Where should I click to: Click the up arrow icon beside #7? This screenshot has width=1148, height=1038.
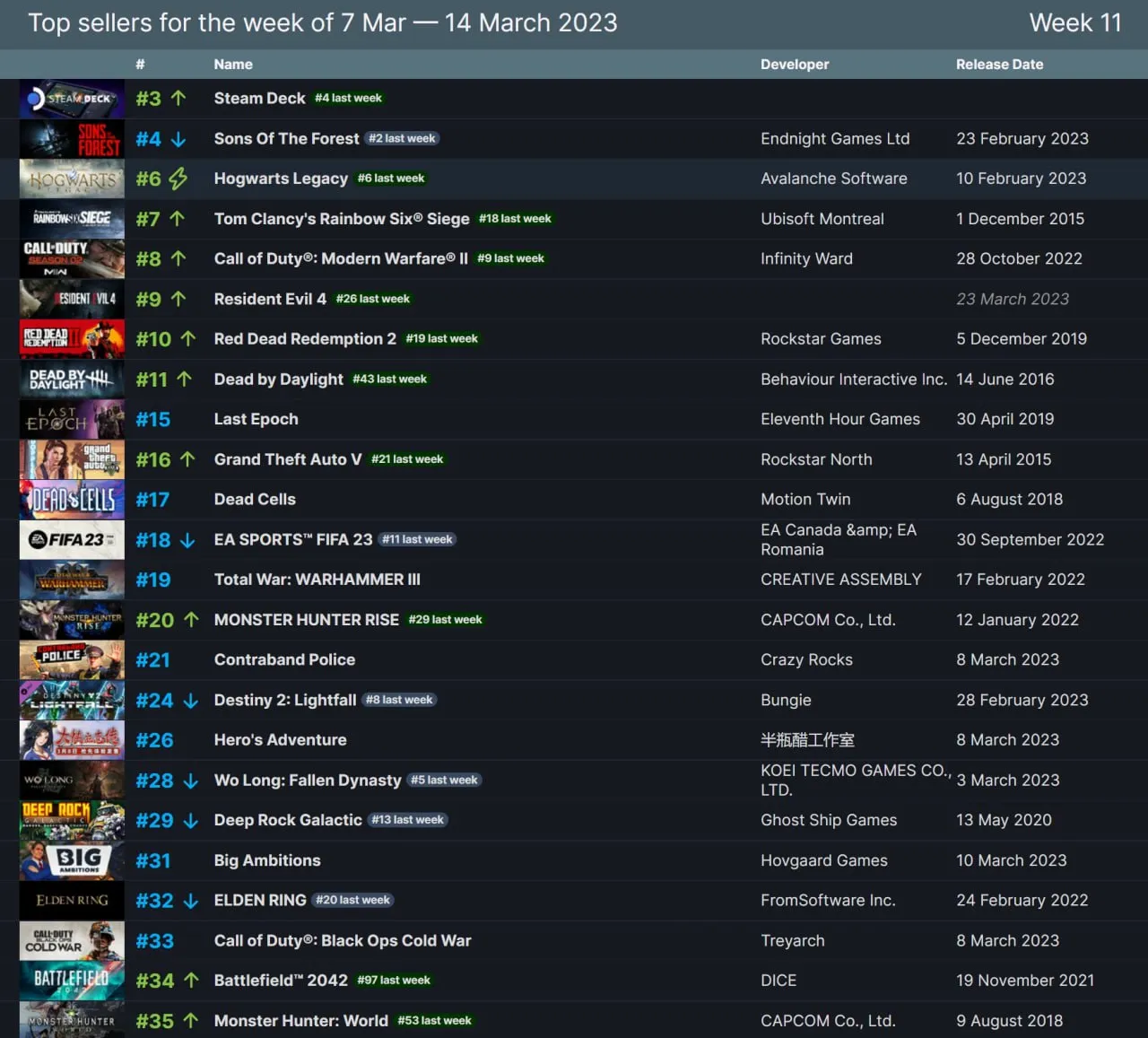point(178,218)
